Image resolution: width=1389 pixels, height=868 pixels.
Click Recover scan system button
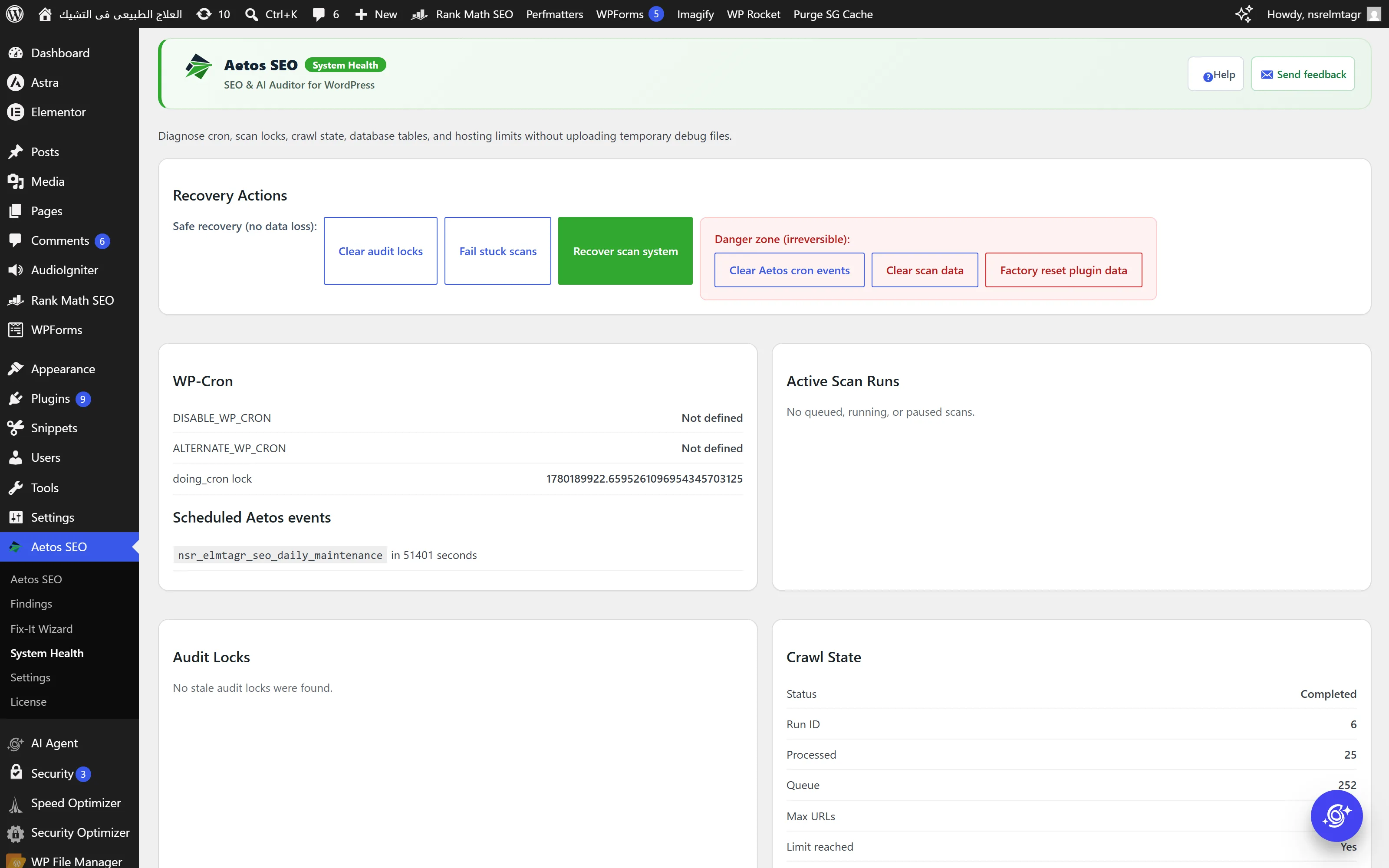pos(625,251)
